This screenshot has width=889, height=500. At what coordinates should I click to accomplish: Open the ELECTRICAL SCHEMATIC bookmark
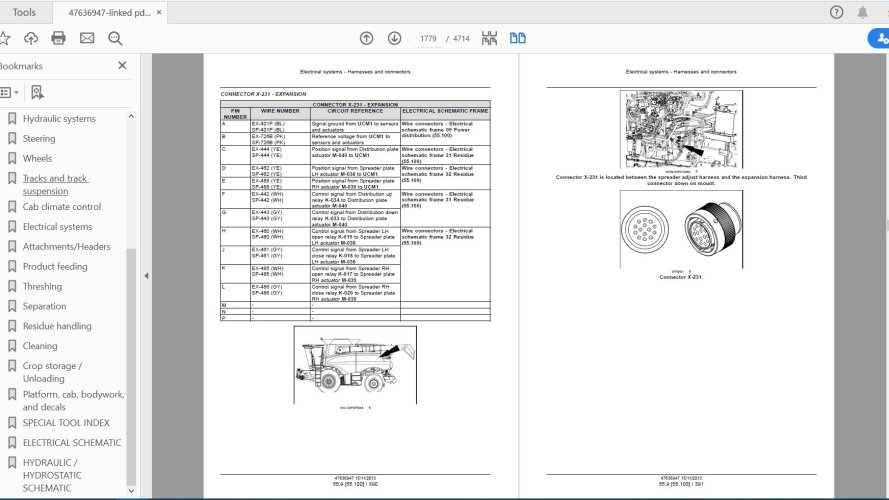point(72,442)
